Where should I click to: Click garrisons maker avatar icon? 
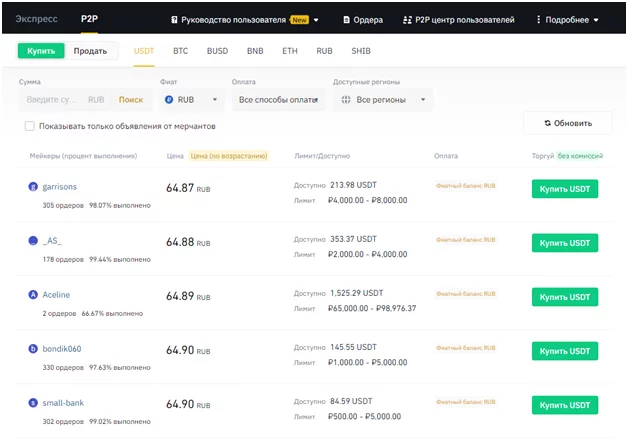(33, 187)
